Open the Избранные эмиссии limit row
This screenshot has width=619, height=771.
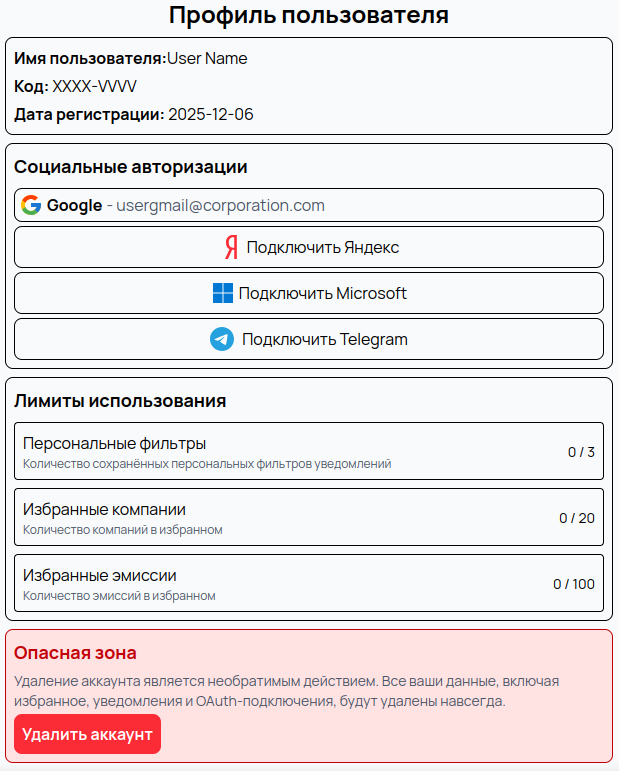pyautogui.click(x=309, y=583)
